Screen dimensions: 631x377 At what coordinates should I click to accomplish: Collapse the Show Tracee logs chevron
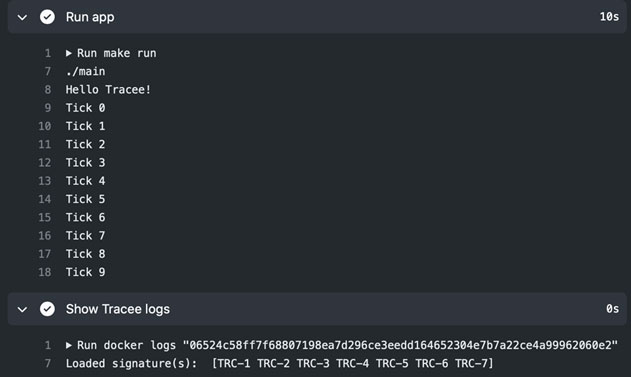coord(23,309)
